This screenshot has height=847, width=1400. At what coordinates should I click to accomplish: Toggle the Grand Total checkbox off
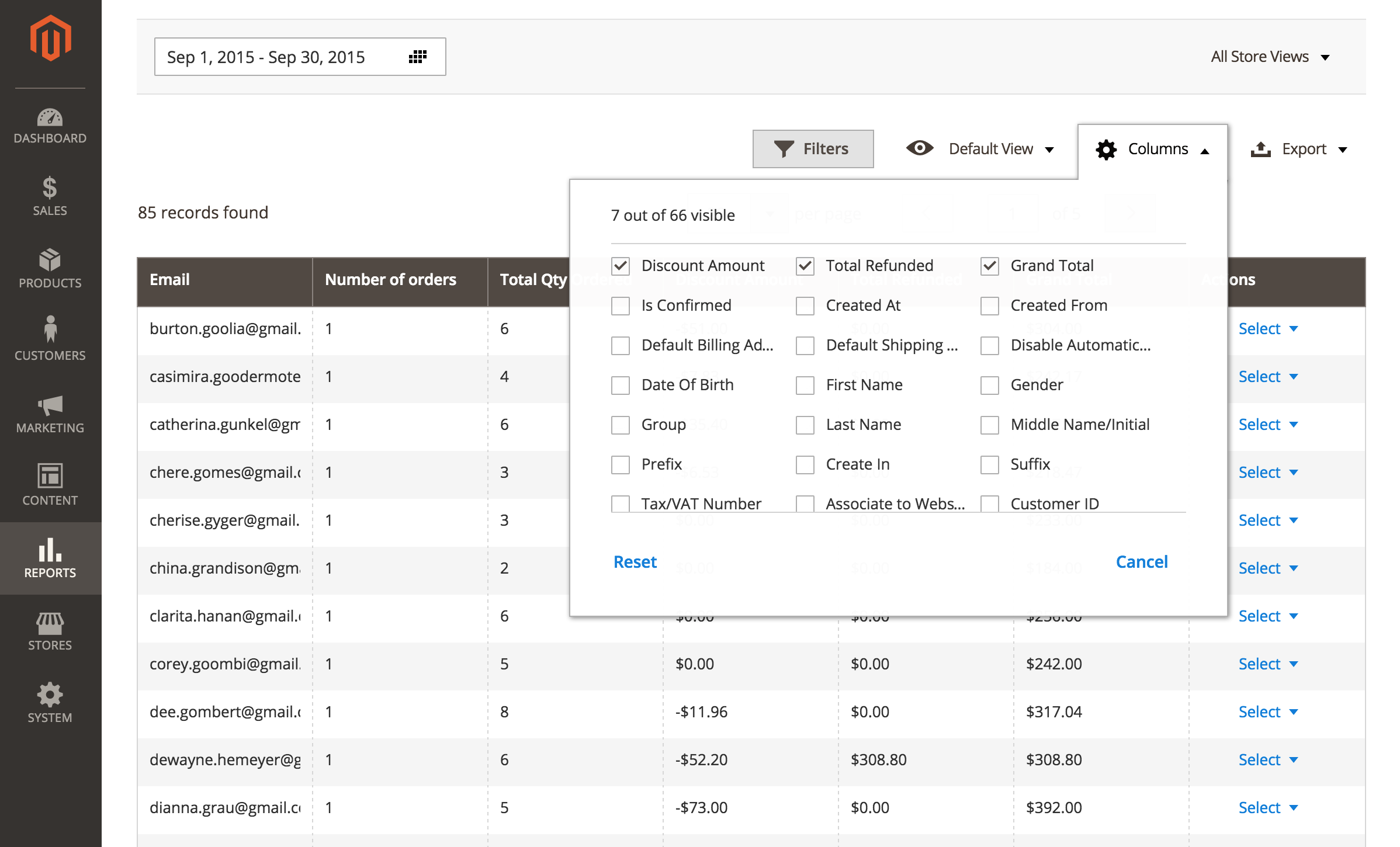click(988, 265)
